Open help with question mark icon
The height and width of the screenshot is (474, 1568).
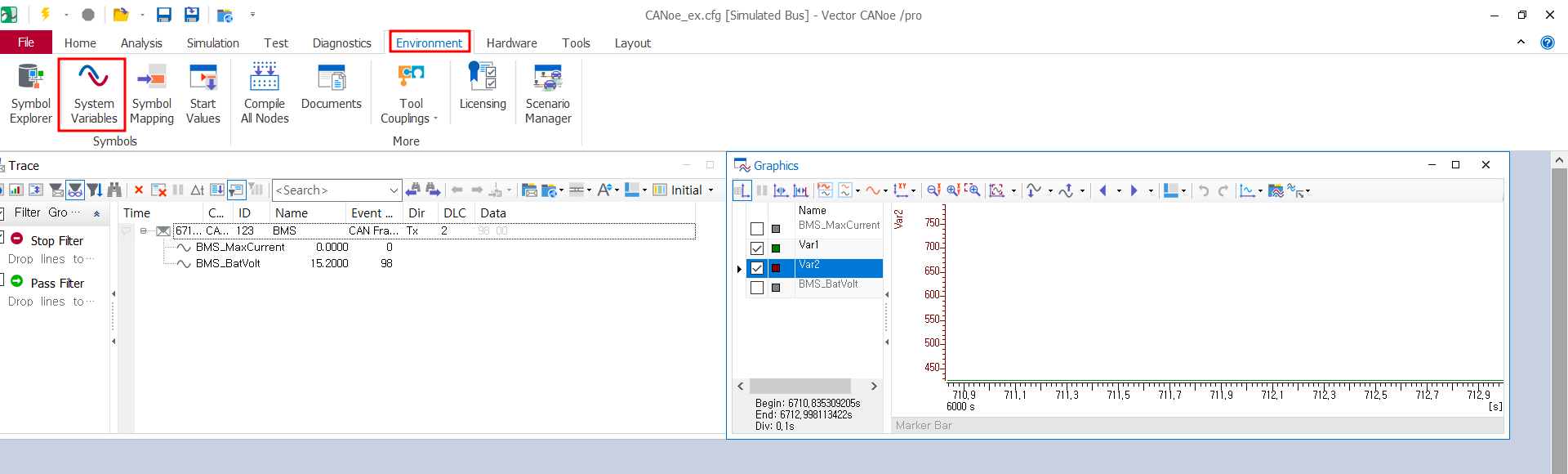click(1547, 42)
